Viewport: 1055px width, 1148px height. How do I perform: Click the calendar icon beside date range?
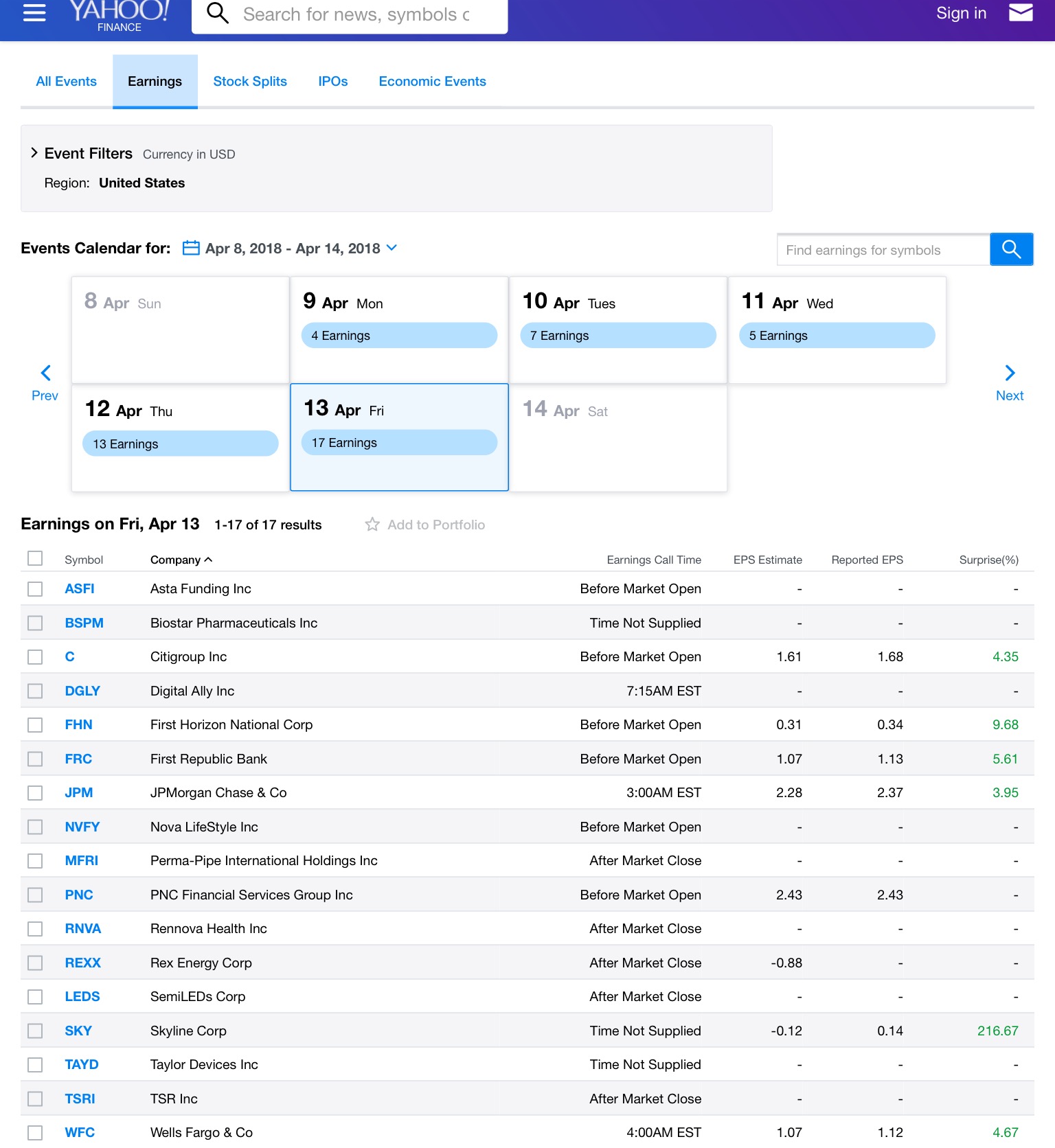pos(191,248)
